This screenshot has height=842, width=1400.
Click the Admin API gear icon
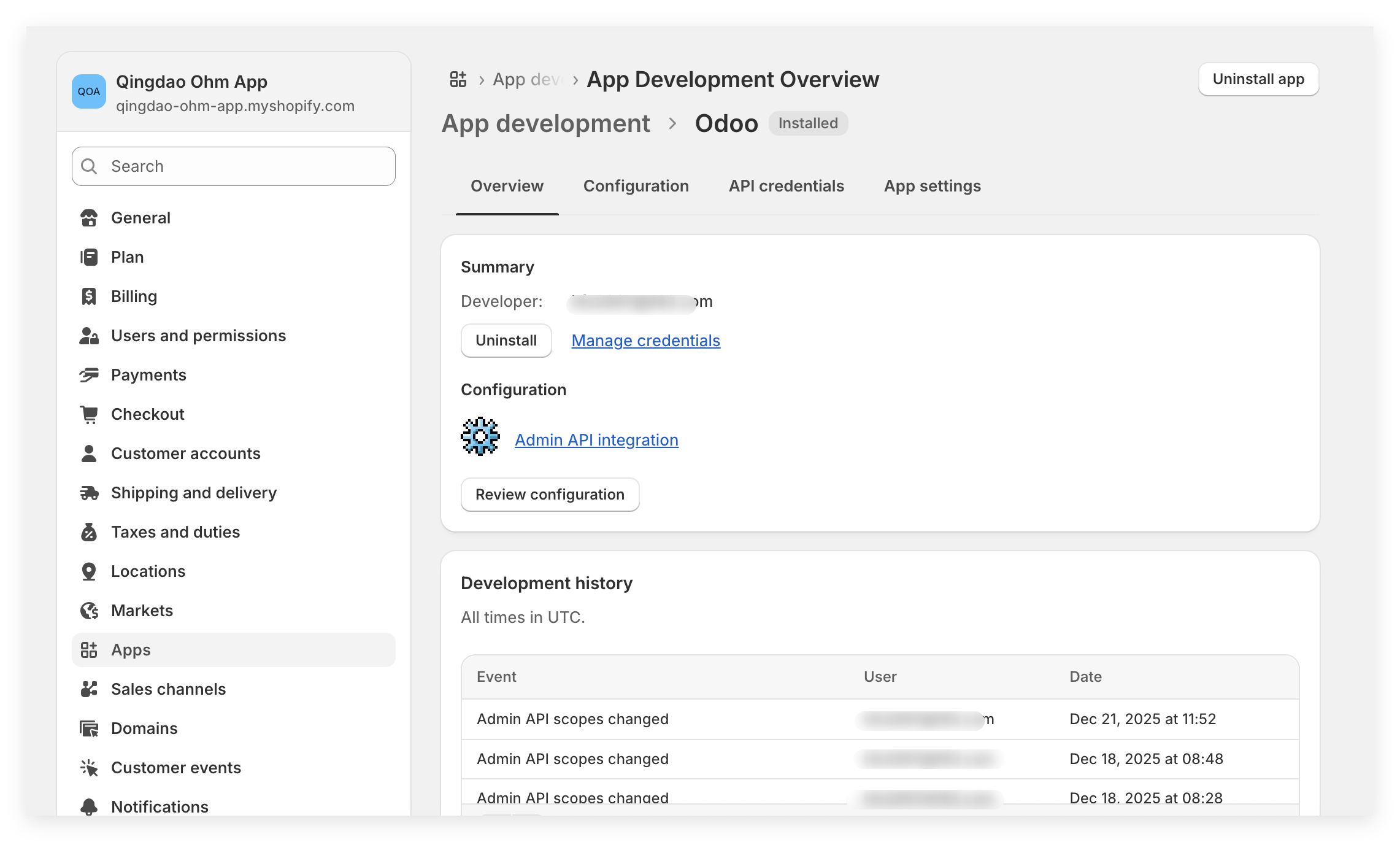[x=480, y=436]
